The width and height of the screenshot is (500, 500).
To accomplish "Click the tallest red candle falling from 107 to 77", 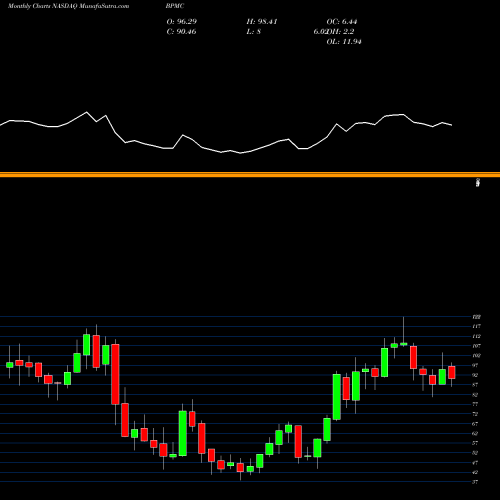I will point(115,374).
